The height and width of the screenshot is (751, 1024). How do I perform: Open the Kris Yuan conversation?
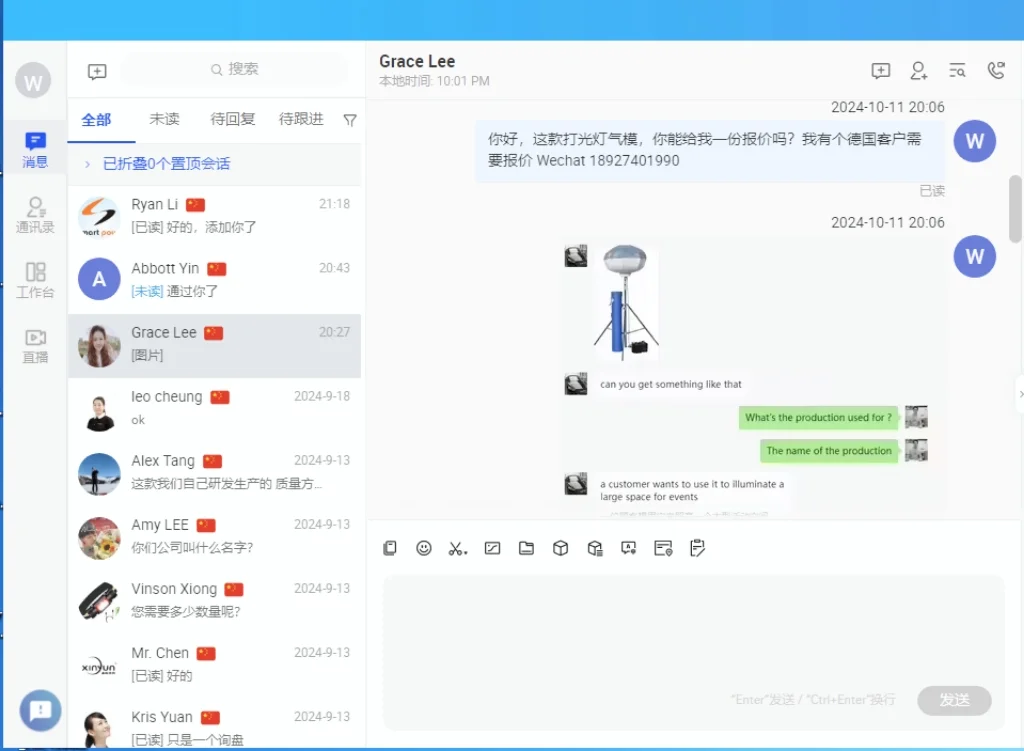tap(215, 725)
